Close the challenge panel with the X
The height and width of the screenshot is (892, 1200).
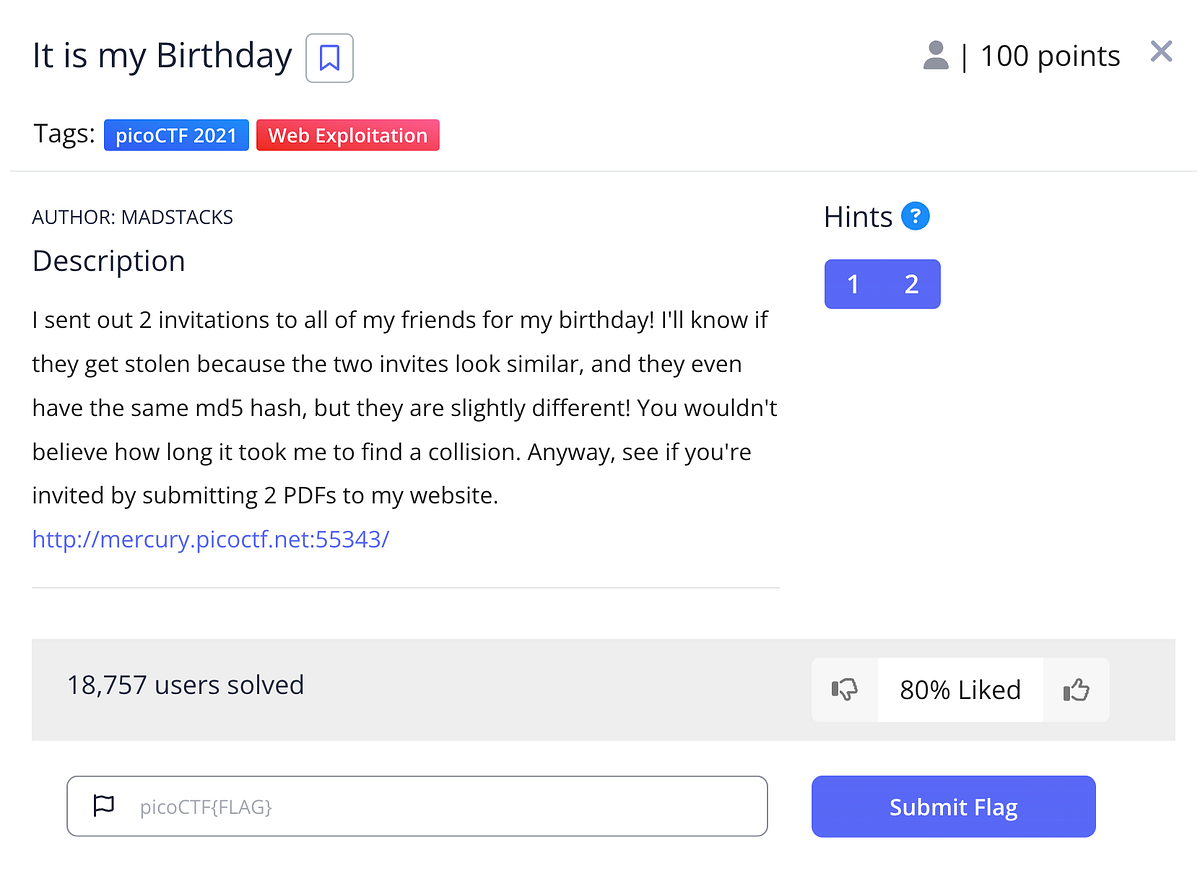pos(1160,51)
